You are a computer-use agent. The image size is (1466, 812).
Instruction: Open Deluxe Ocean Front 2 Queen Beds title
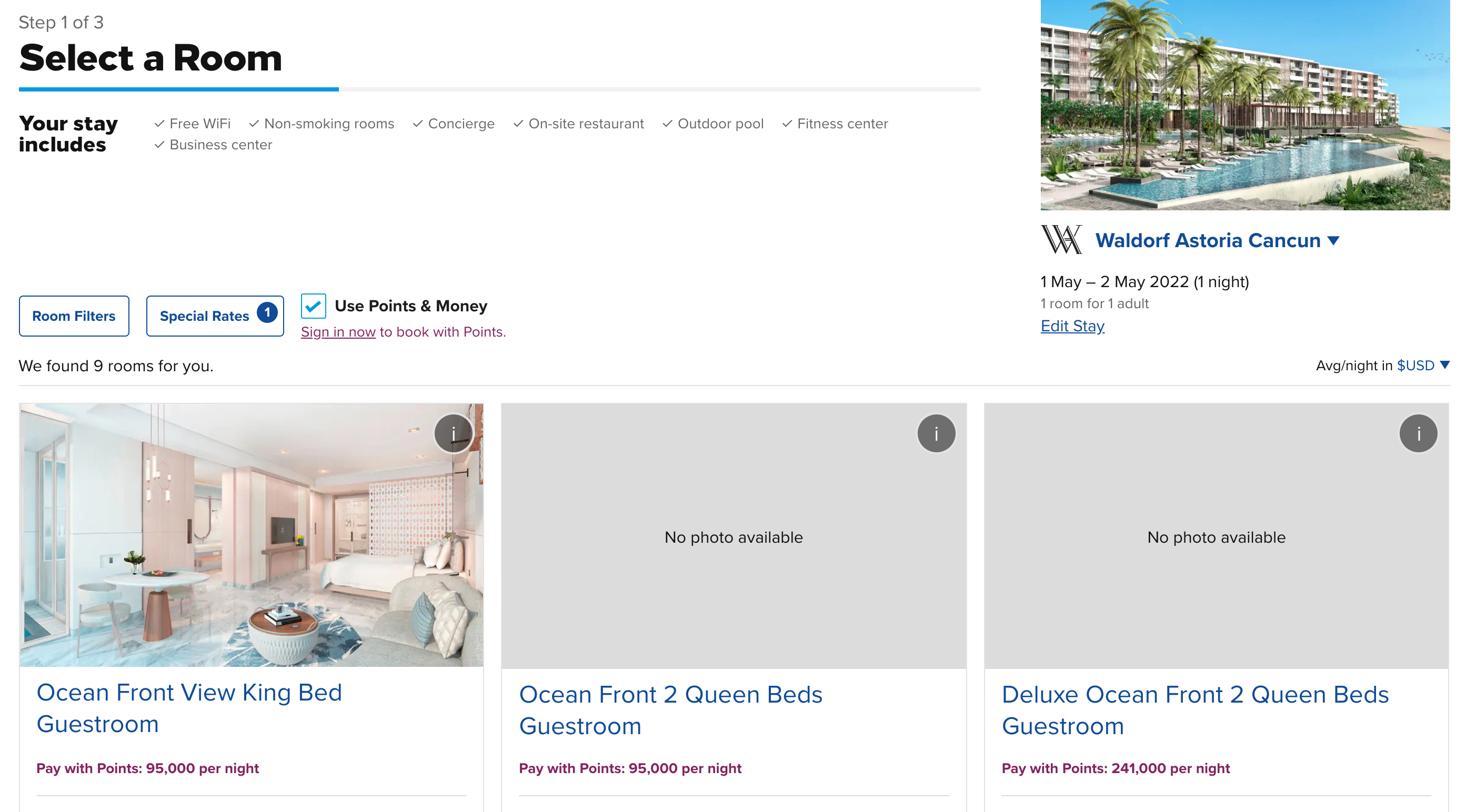(x=1194, y=709)
